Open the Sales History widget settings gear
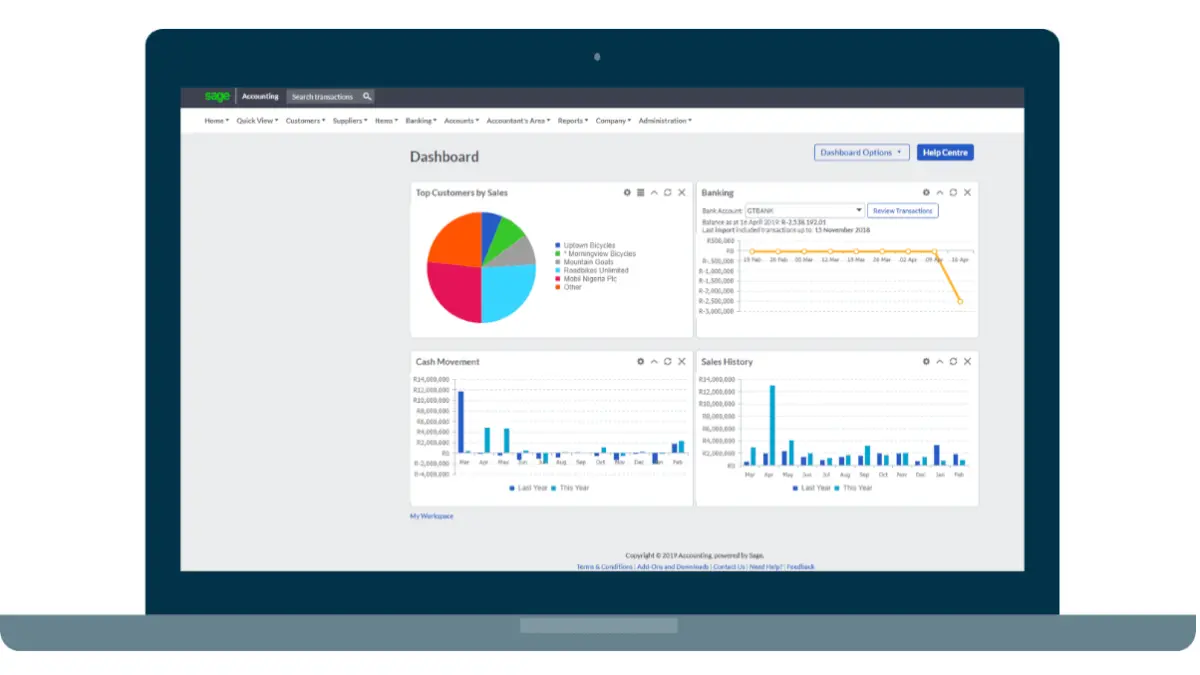The image size is (1200, 675). coord(927,362)
